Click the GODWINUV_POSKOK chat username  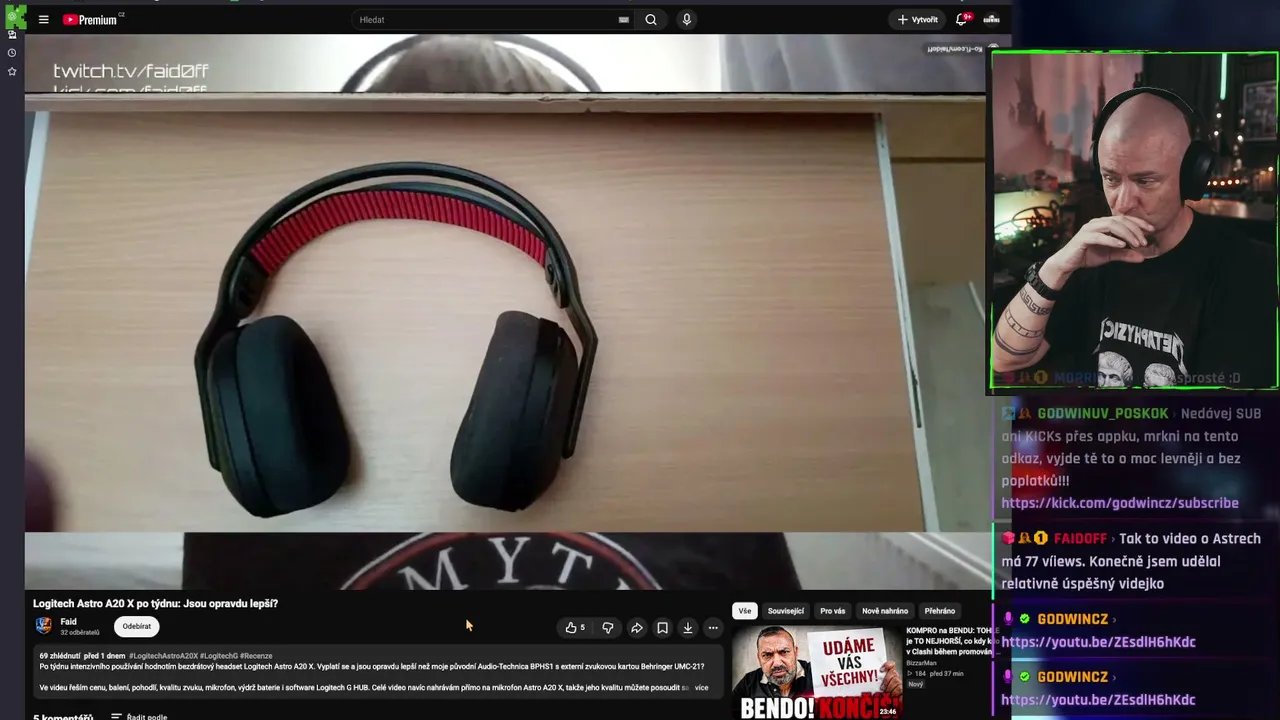pos(1102,413)
